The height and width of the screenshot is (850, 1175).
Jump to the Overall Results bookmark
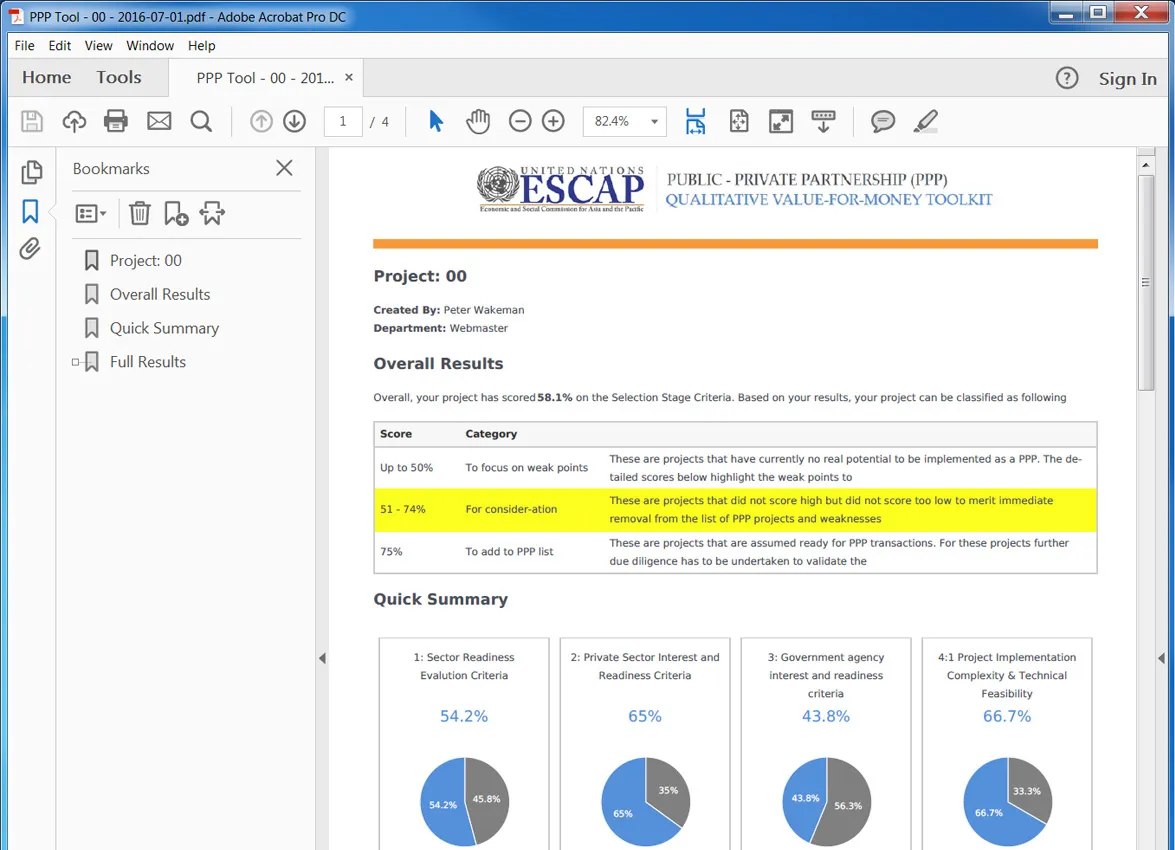coord(160,295)
